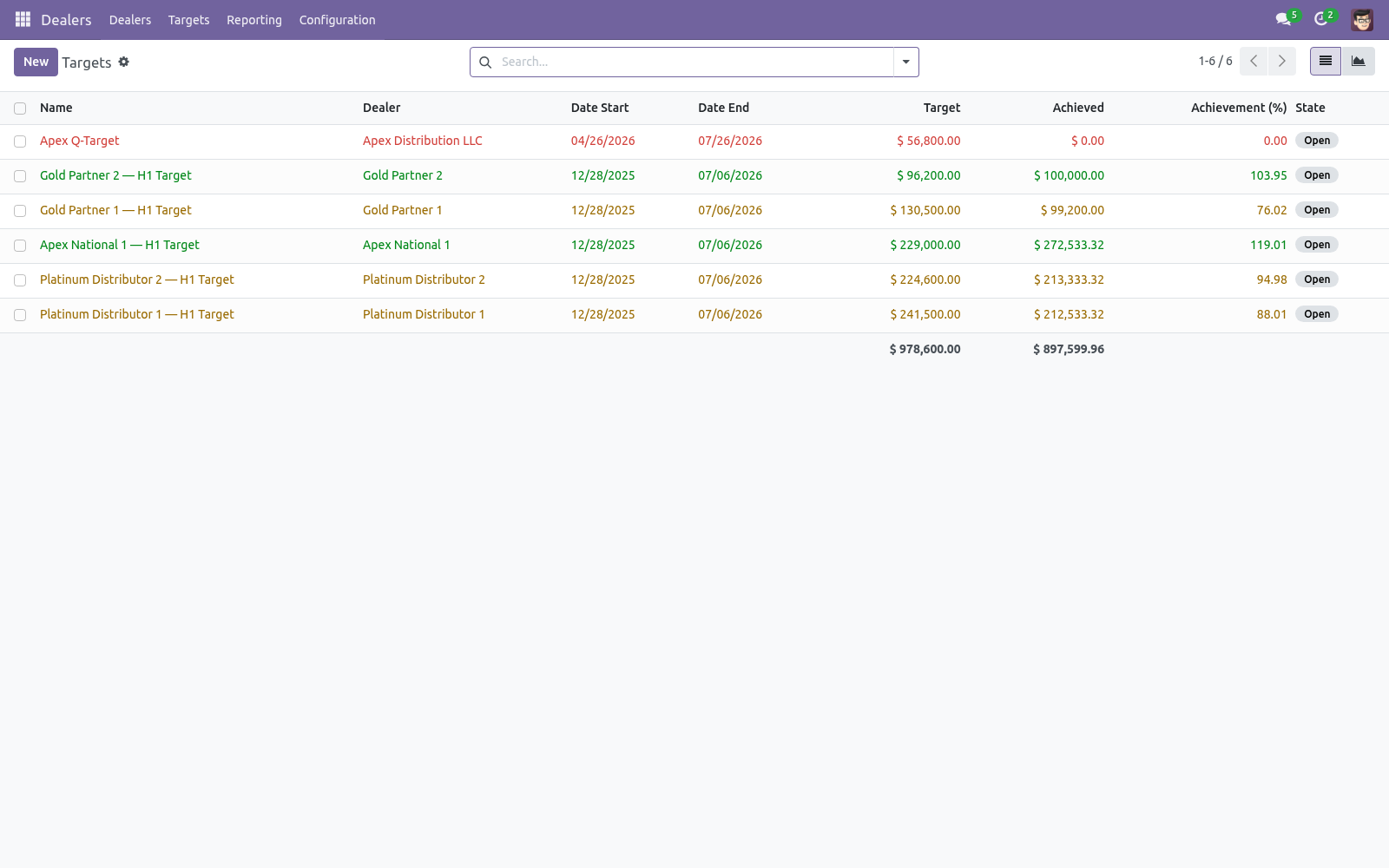
Task: Click the 04/26/2026 start date
Action: pos(603,141)
